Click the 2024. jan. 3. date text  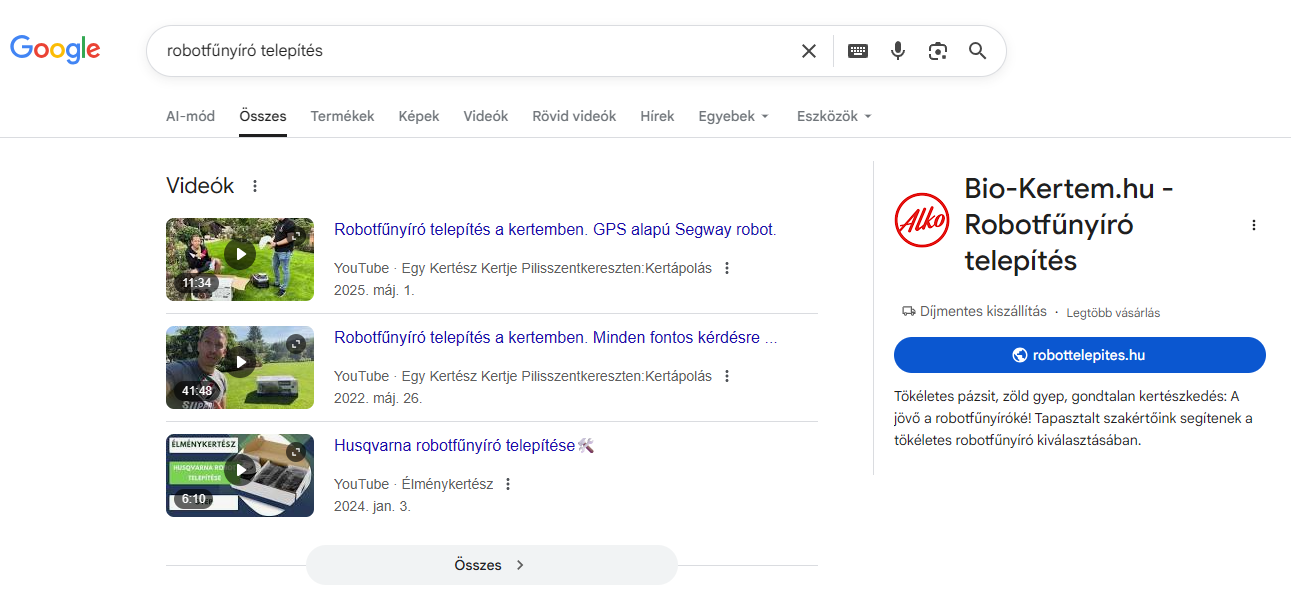[372, 506]
